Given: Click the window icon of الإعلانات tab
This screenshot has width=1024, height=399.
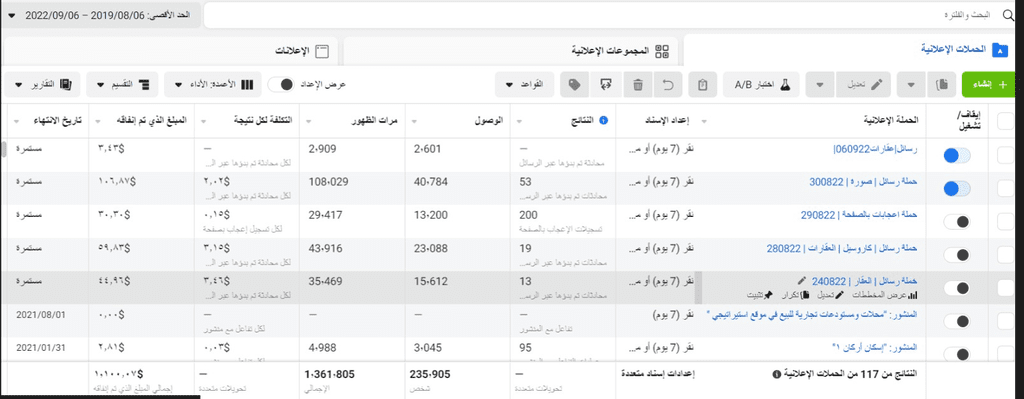Looking at the screenshot, I should click(321, 51).
